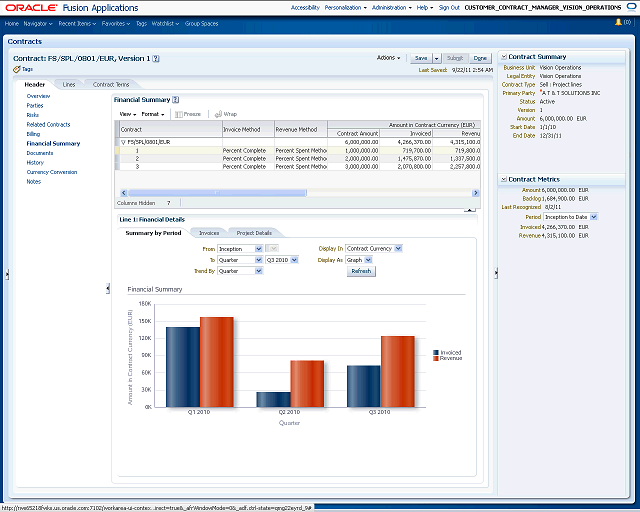Select the Summary by Period tab
640x512 pixels.
[x=153, y=233]
